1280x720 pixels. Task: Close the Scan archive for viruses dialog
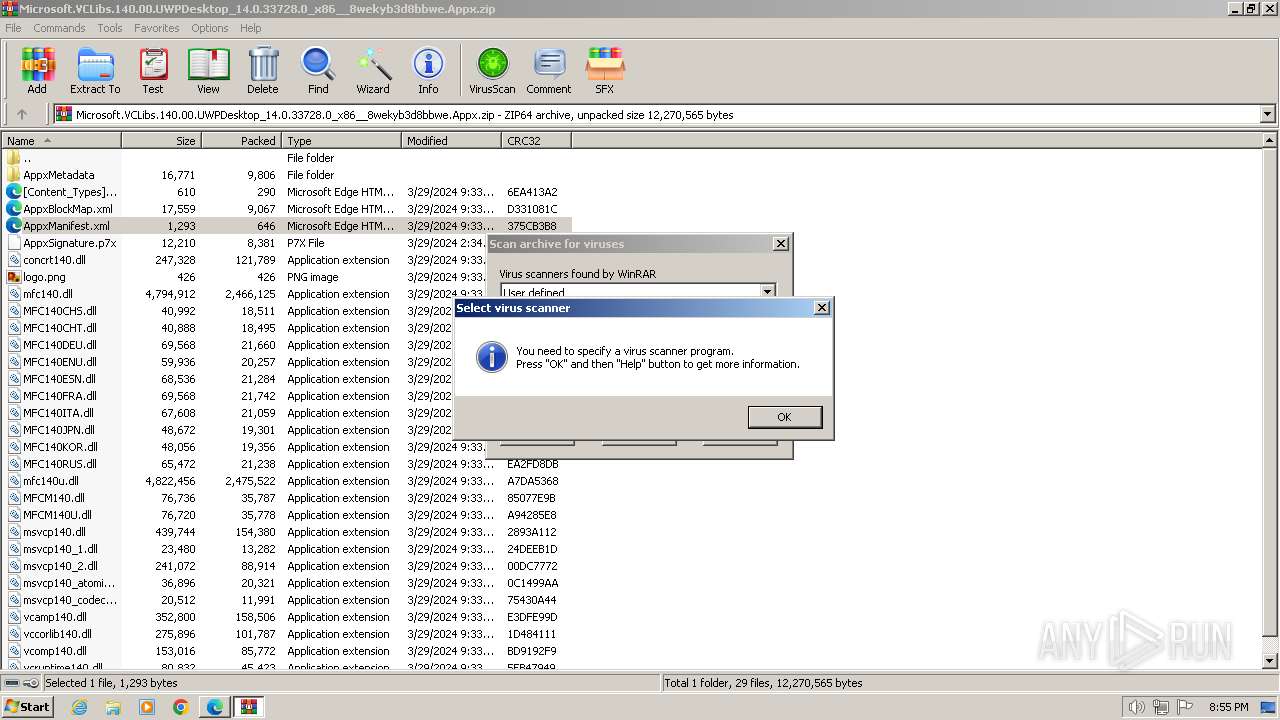pyautogui.click(x=780, y=244)
